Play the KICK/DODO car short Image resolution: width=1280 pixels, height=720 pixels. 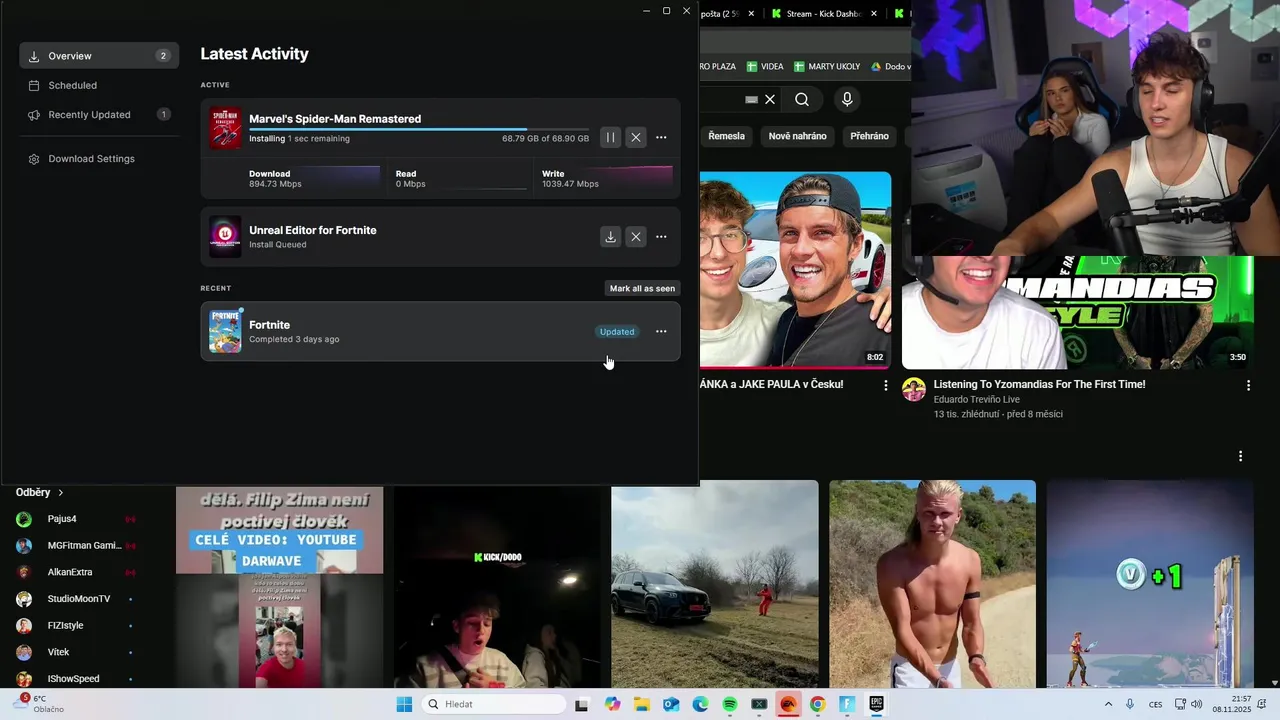pyautogui.click(x=497, y=587)
